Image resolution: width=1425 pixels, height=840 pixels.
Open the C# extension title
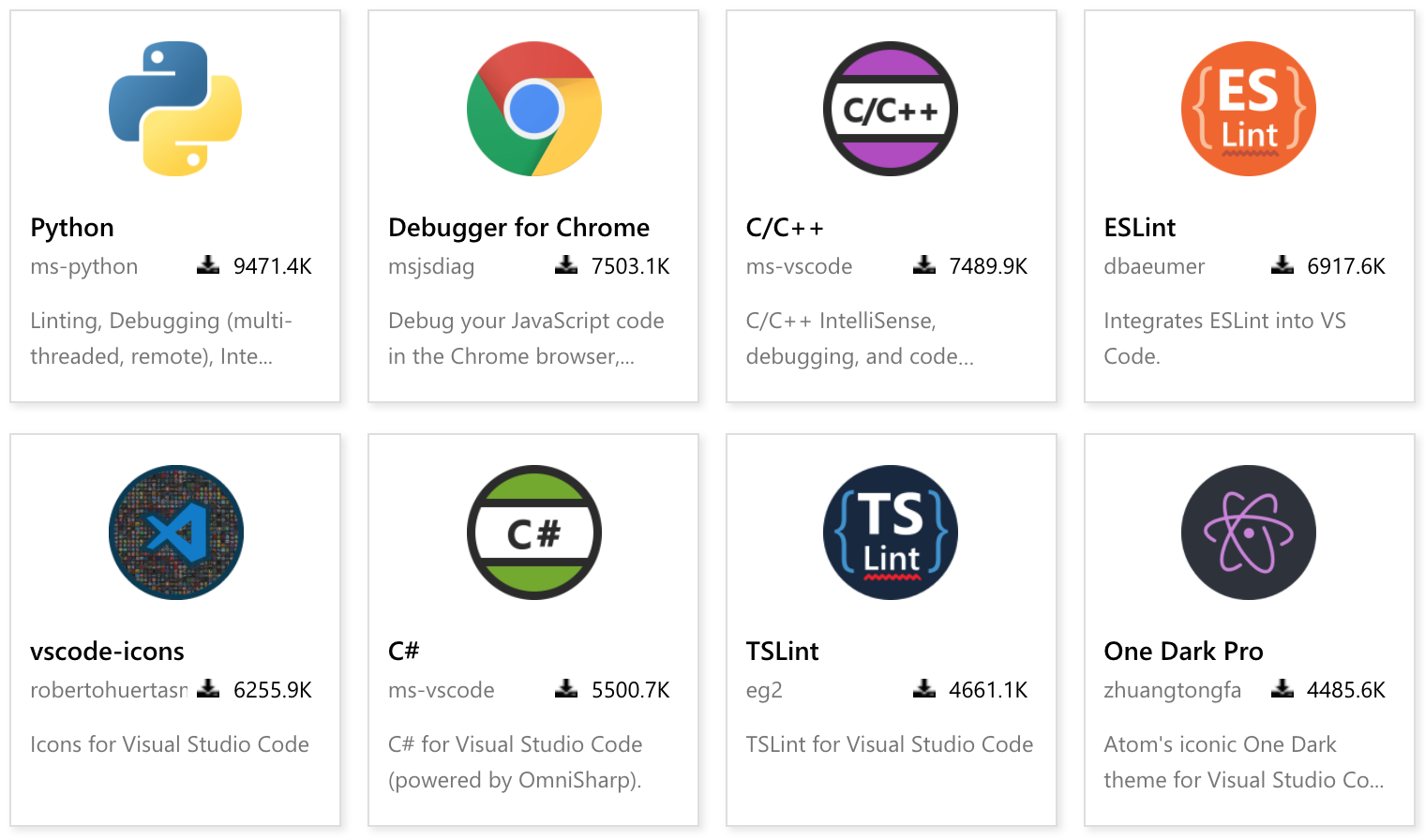pos(404,651)
